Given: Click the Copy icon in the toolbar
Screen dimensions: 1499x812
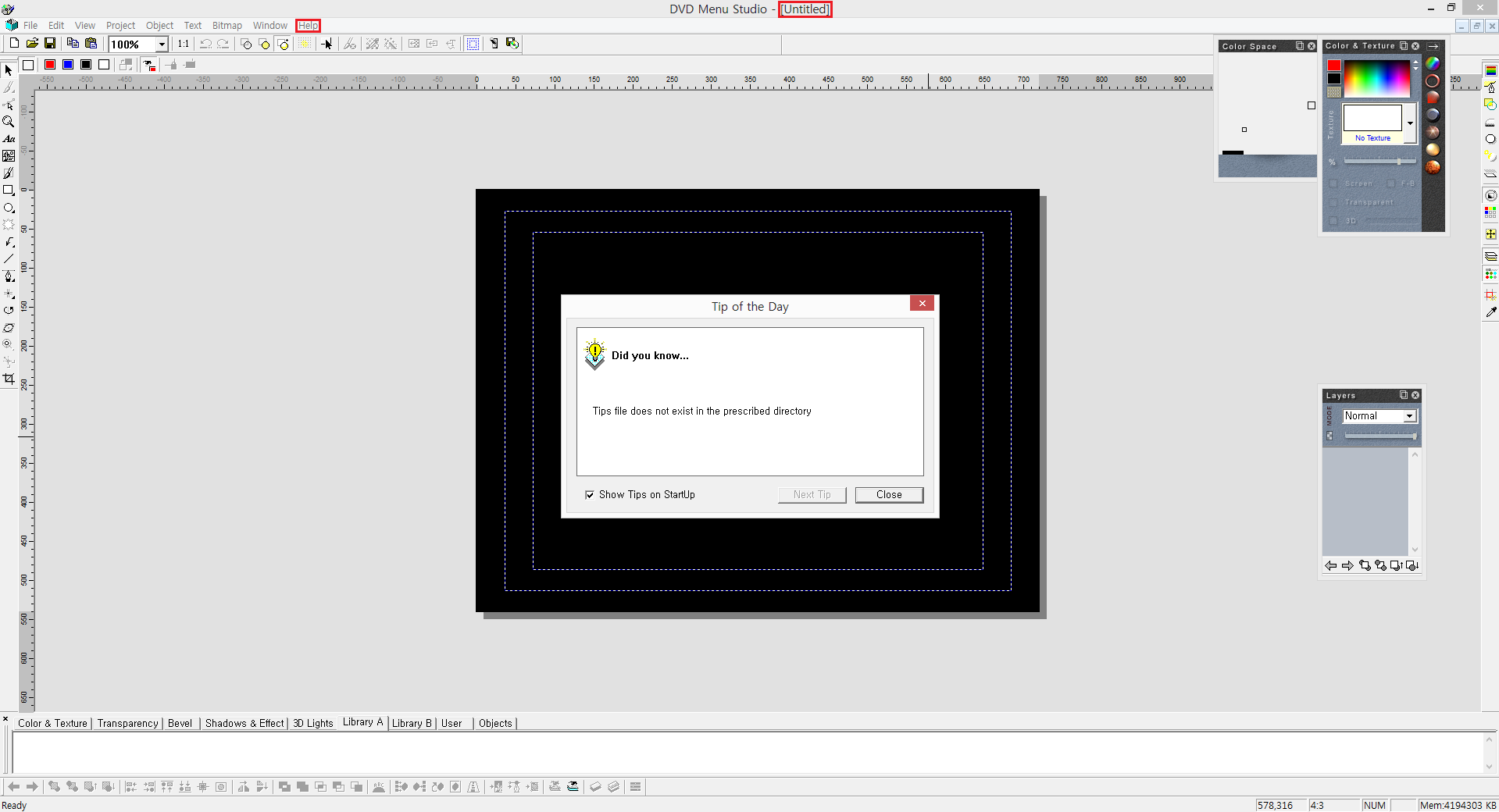Looking at the screenshot, I should pos(73,44).
